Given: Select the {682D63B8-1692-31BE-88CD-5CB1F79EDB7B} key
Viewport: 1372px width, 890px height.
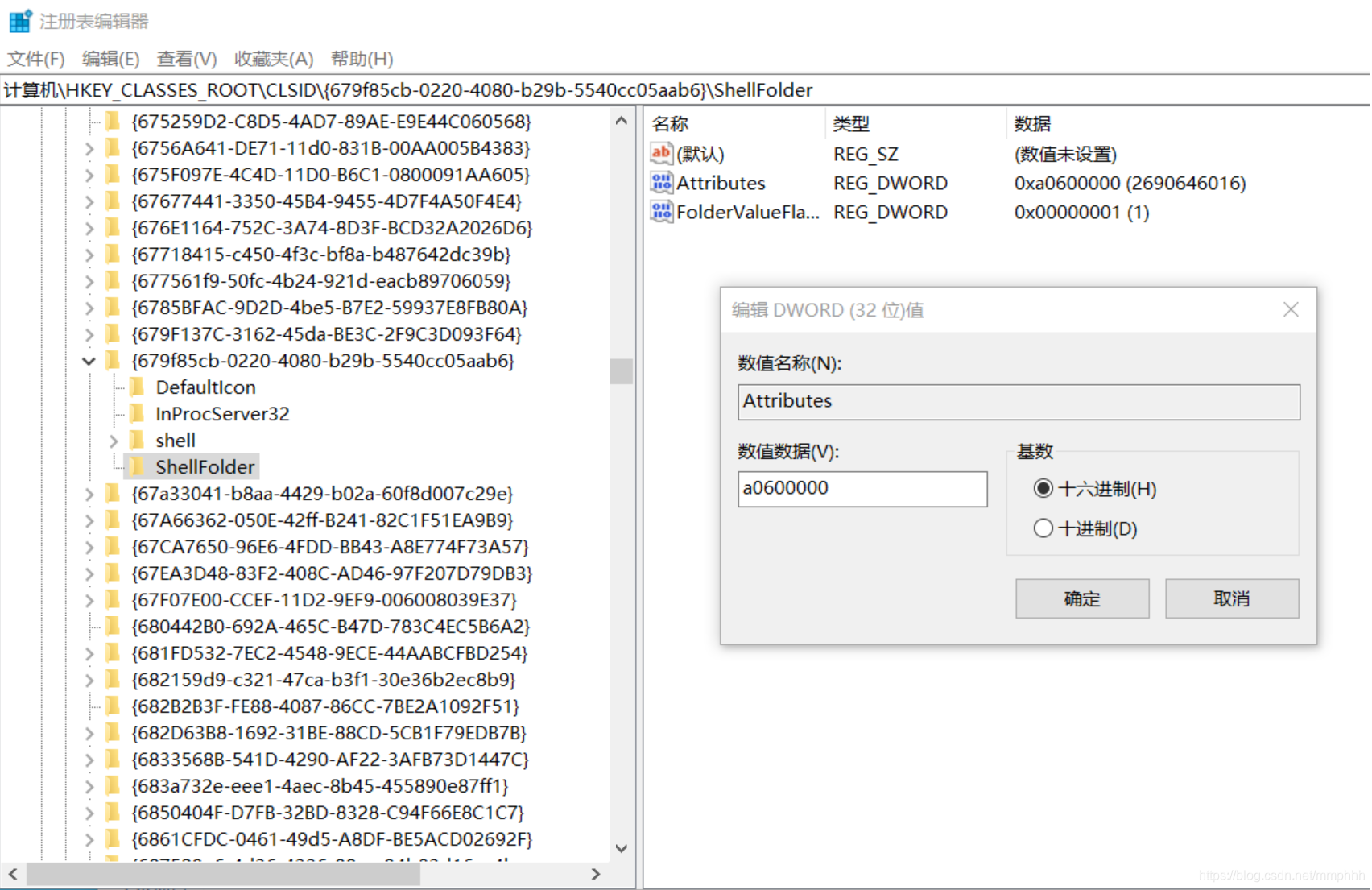Looking at the screenshot, I should (329, 732).
